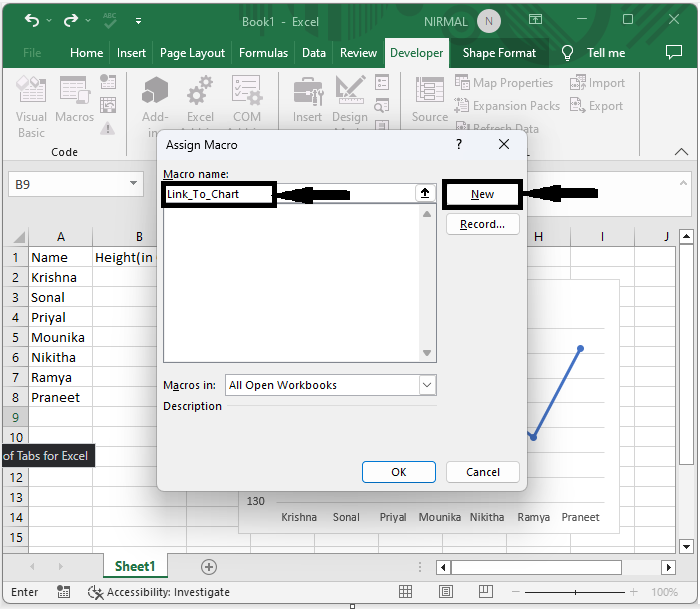700x609 pixels.
Task: Click the Tell me lightbulb search
Action: point(567,53)
